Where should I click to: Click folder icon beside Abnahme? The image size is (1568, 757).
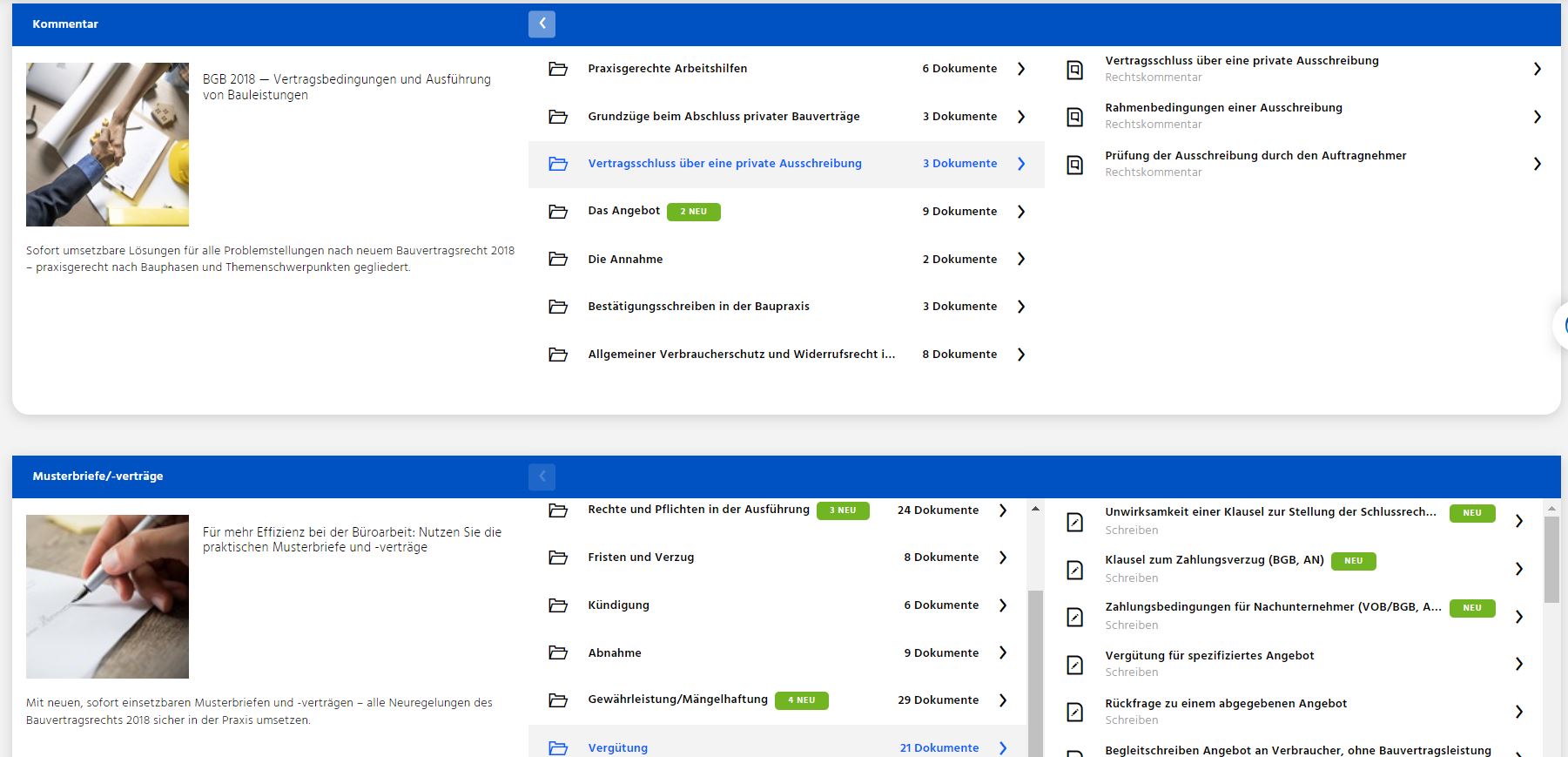558,652
